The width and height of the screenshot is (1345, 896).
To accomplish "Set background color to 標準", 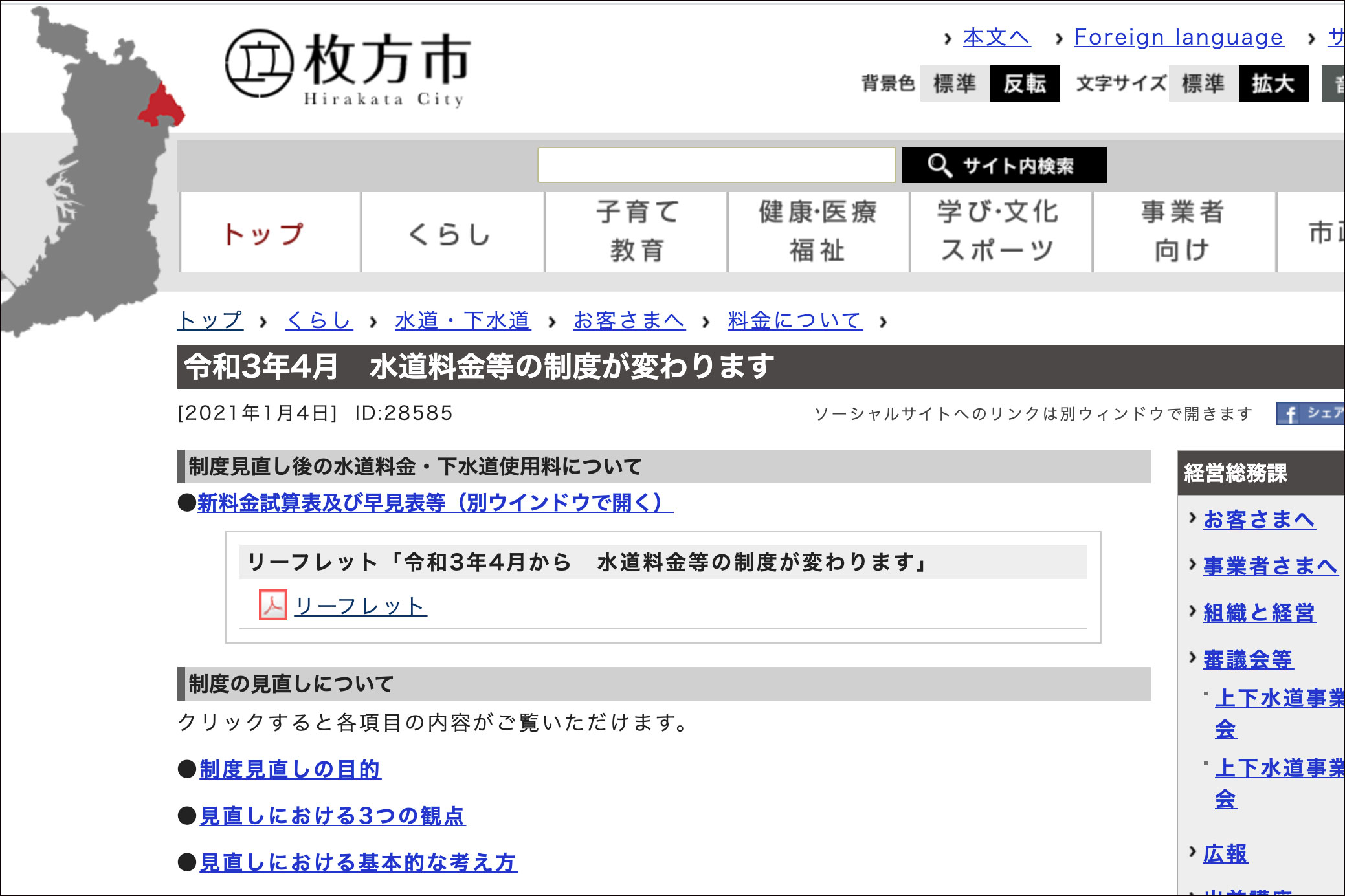I will pyautogui.click(x=954, y=83).
